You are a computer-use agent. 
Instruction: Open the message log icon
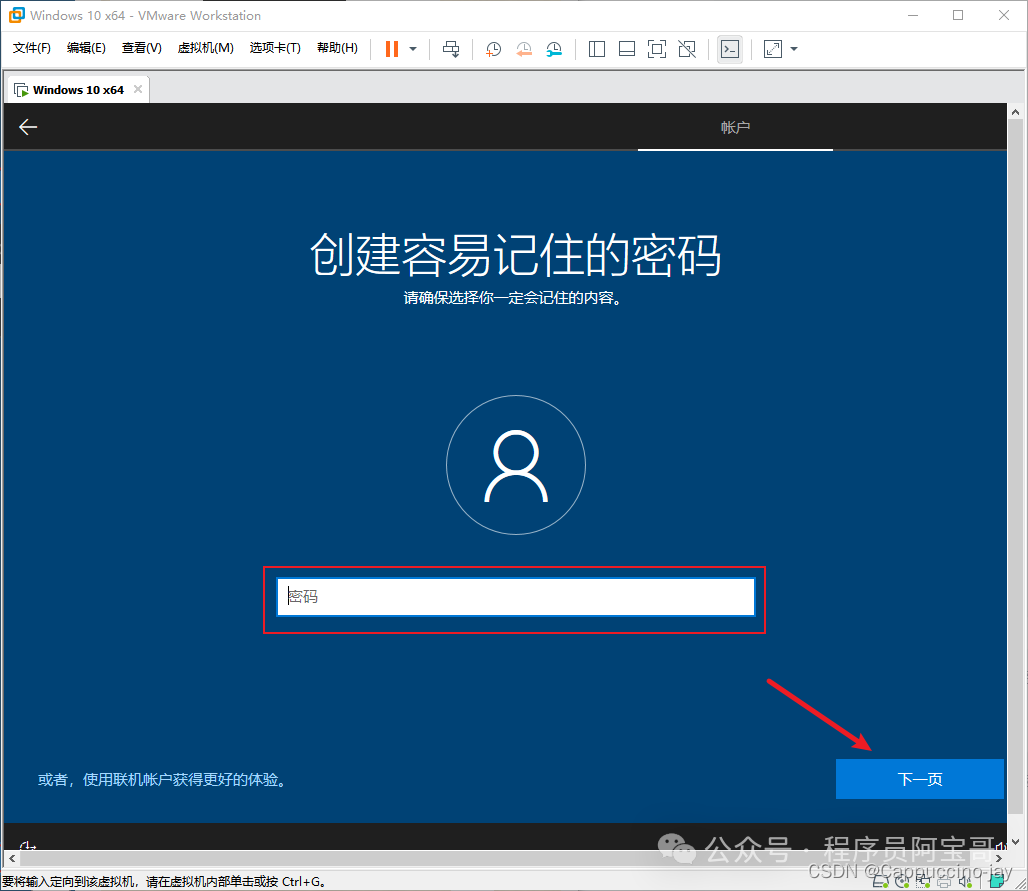coord(997,881)
